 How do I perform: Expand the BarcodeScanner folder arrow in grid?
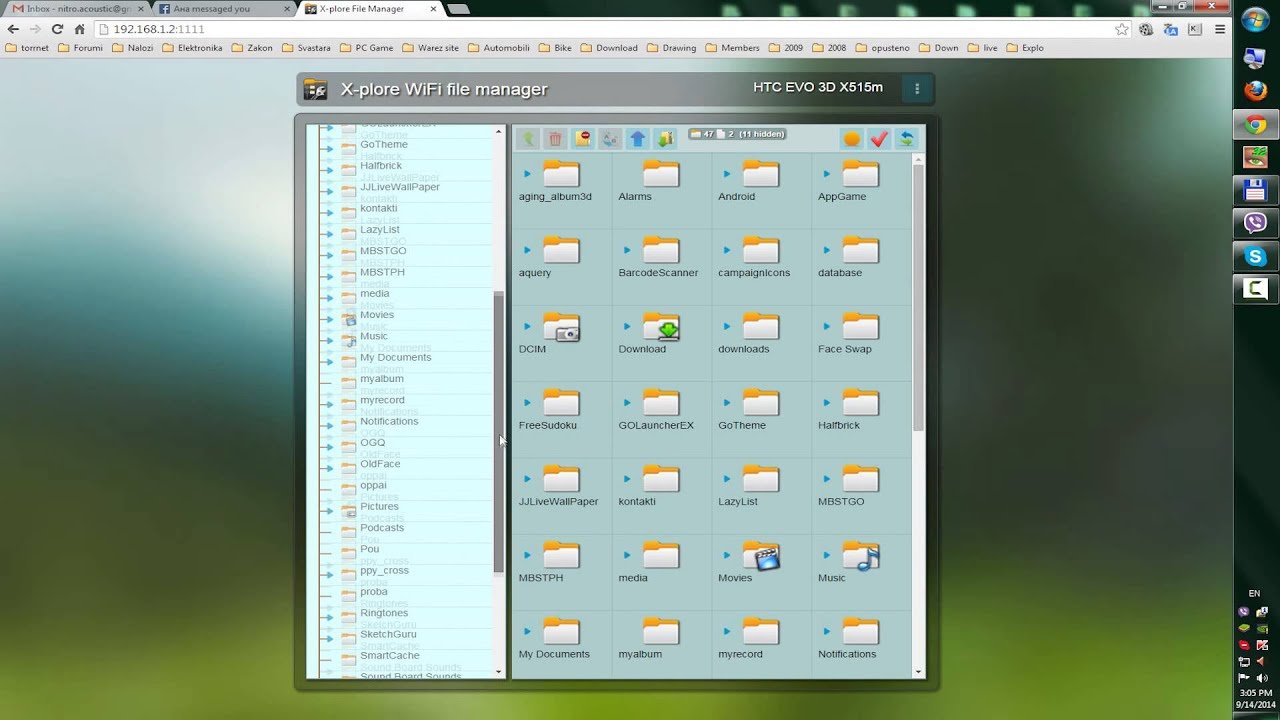click(x=627, y=250)
